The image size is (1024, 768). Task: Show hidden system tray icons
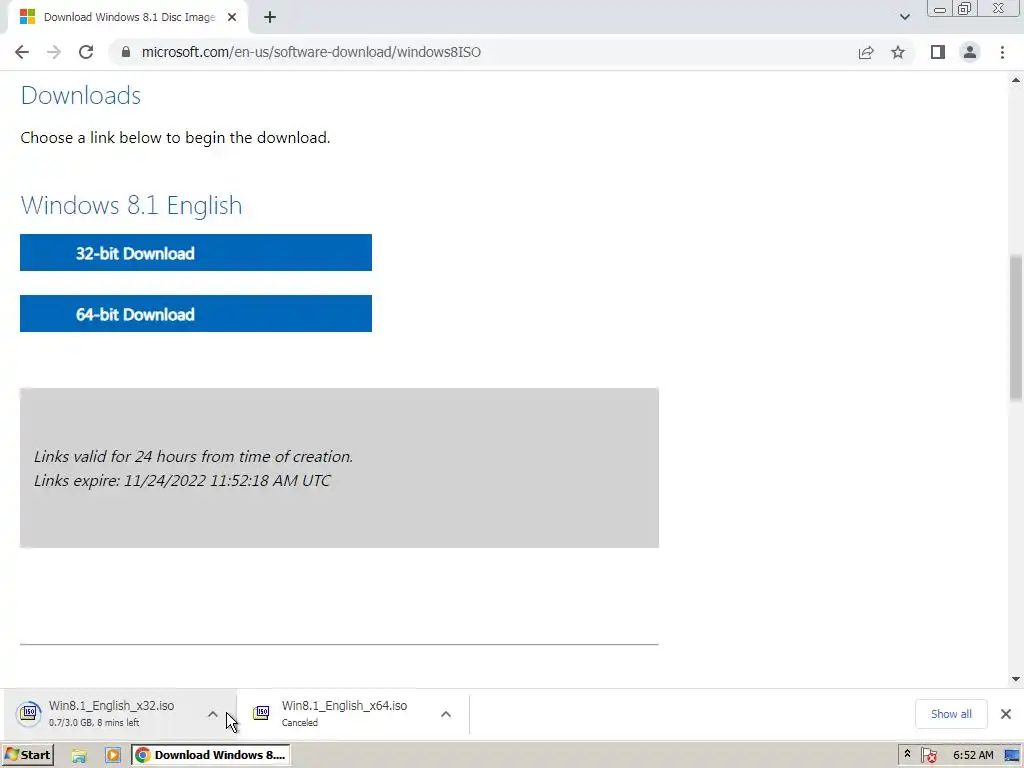[907, 754]
